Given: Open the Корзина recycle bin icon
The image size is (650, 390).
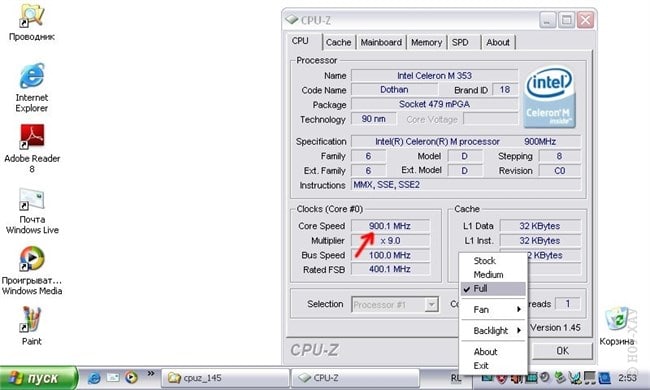Looking at the screenshot, I should tap(617, 327).
